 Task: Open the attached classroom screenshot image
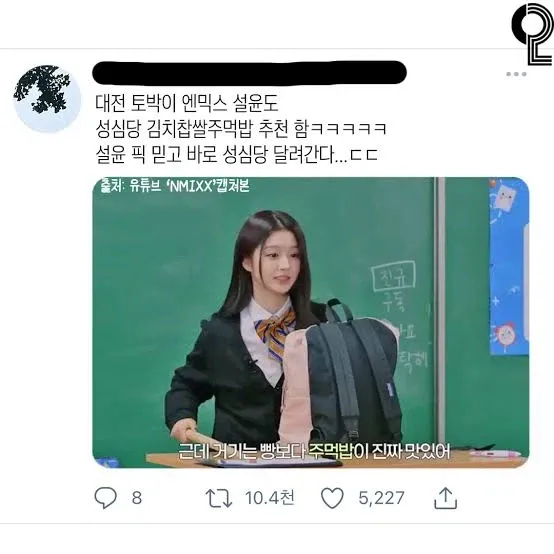(311, 323)
